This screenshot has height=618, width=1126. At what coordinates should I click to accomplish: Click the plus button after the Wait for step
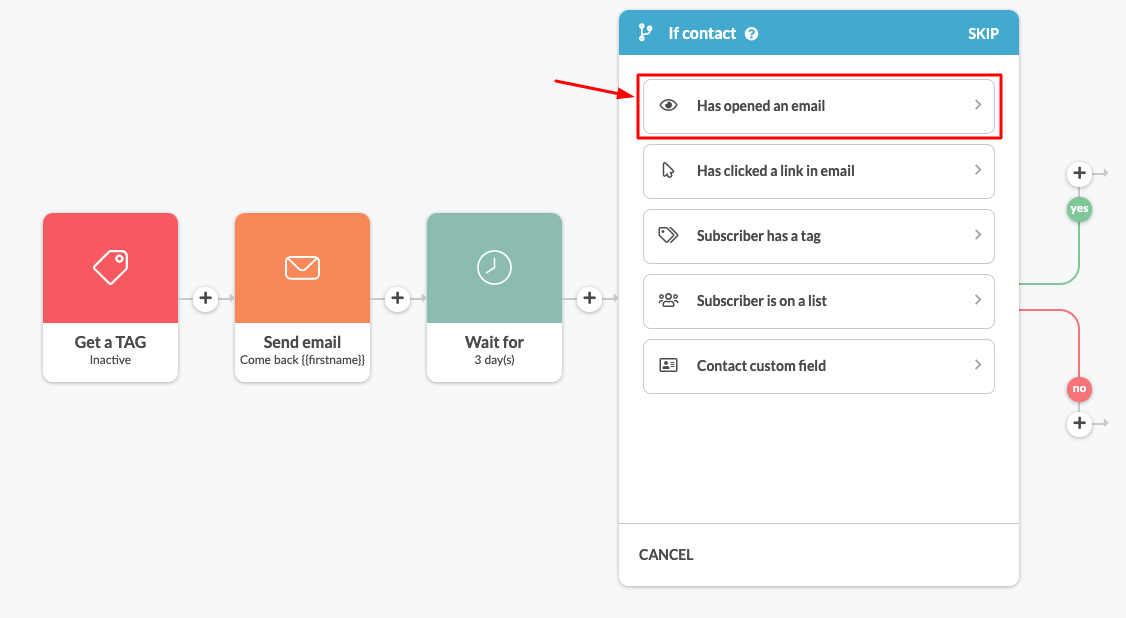(589, 297)
